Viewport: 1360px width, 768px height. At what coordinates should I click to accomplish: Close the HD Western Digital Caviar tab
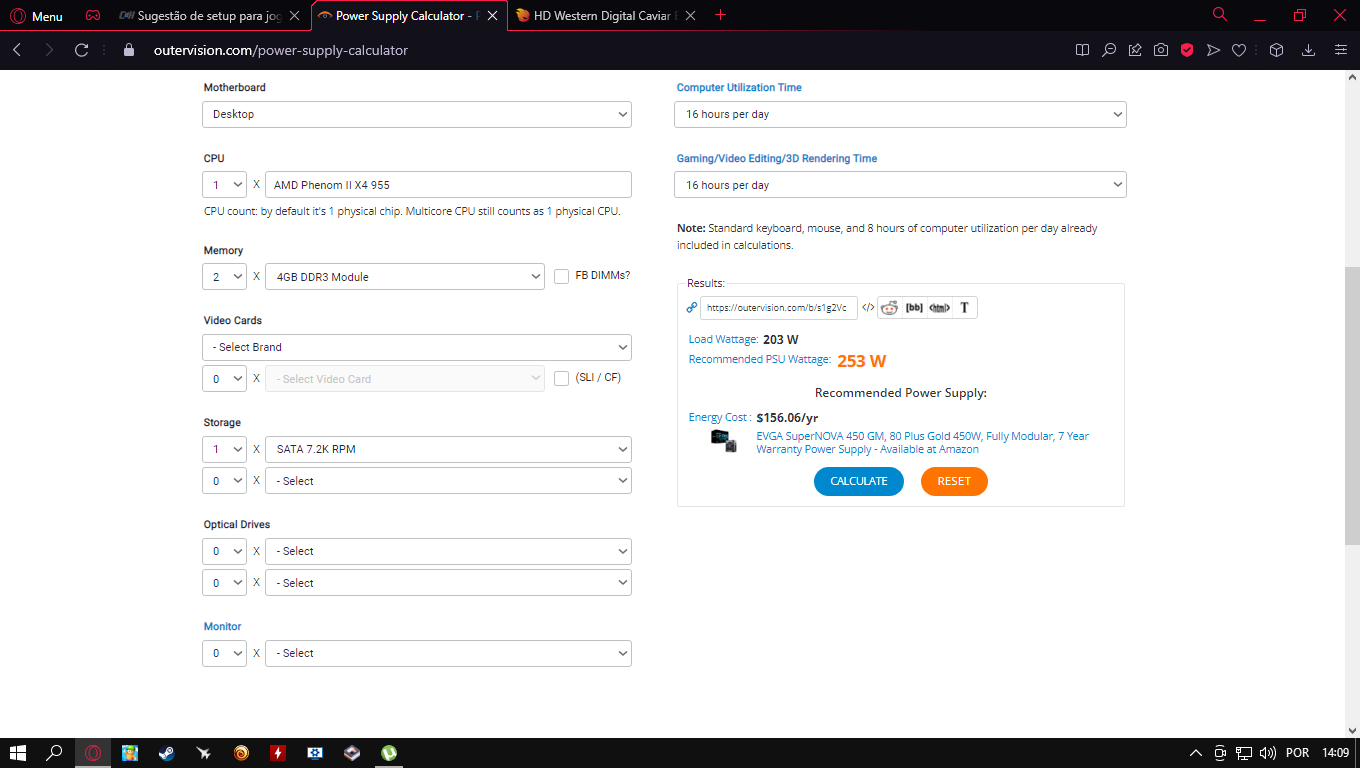pyautogui.click(x=690, y=16)
